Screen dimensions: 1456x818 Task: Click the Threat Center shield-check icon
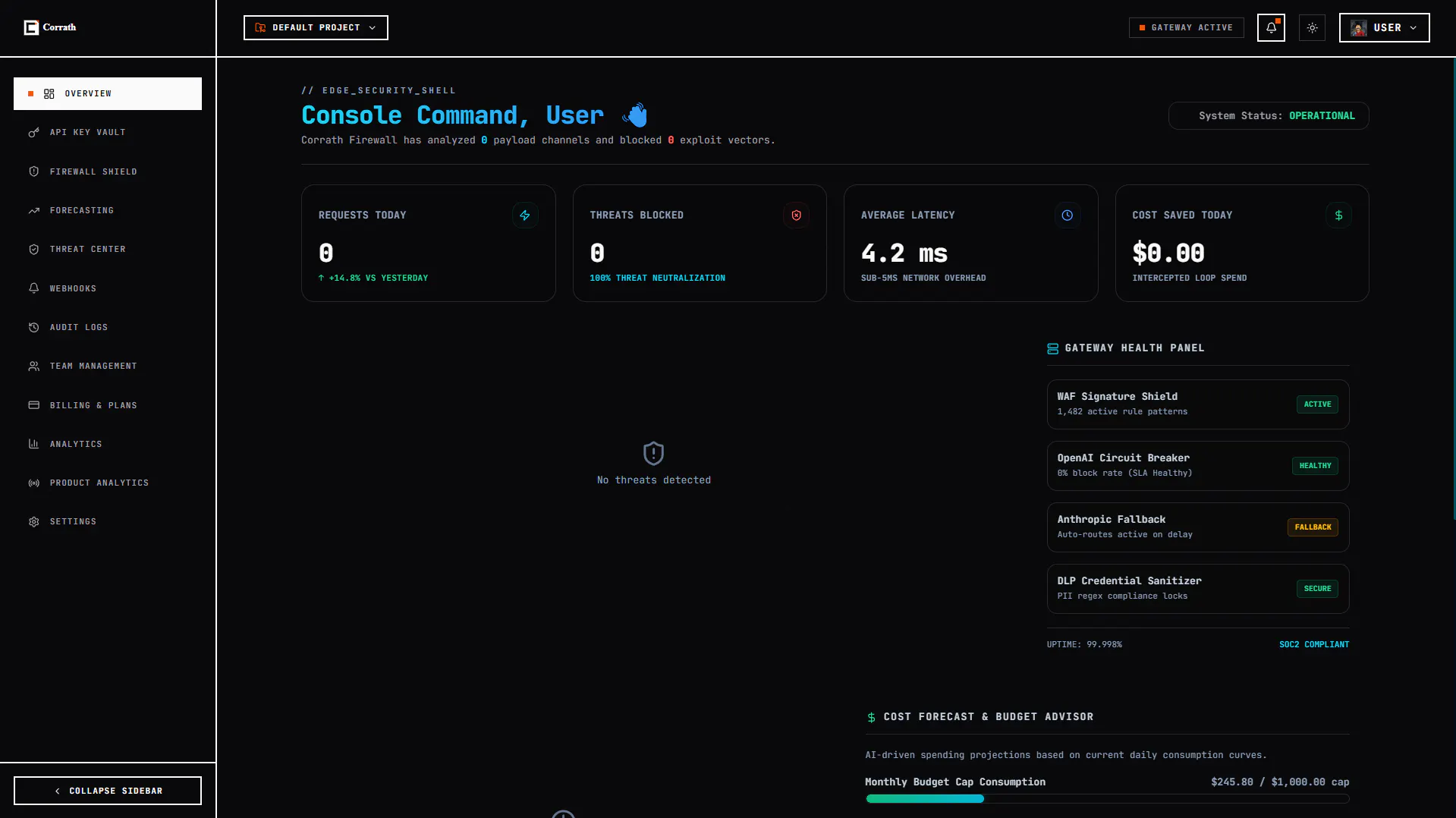tap(33, 249)
